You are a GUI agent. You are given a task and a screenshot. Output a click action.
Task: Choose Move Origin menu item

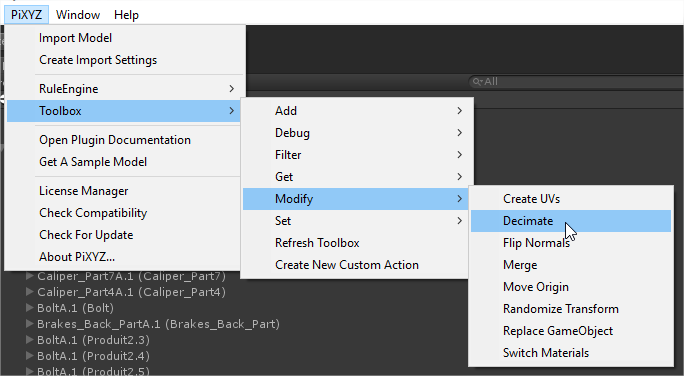[571, 287]
